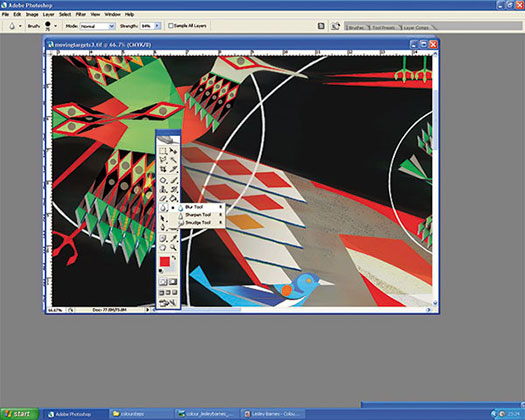The height and width of the screenshot is (420, 525).
Task: Open the Tool Presets palette tab
Action: click(x=383, y=27)
